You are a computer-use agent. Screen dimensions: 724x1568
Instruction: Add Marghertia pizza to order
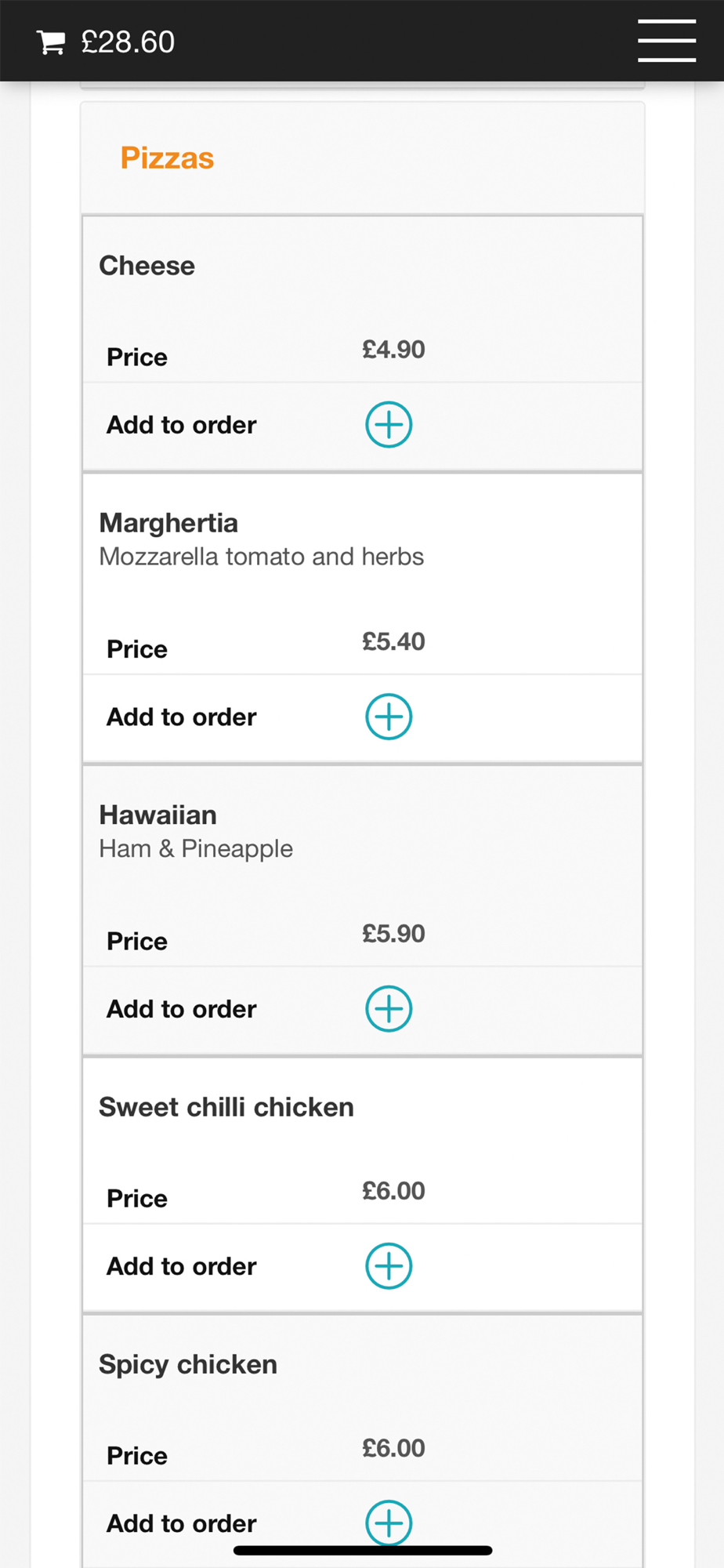(x=389, y=717)
